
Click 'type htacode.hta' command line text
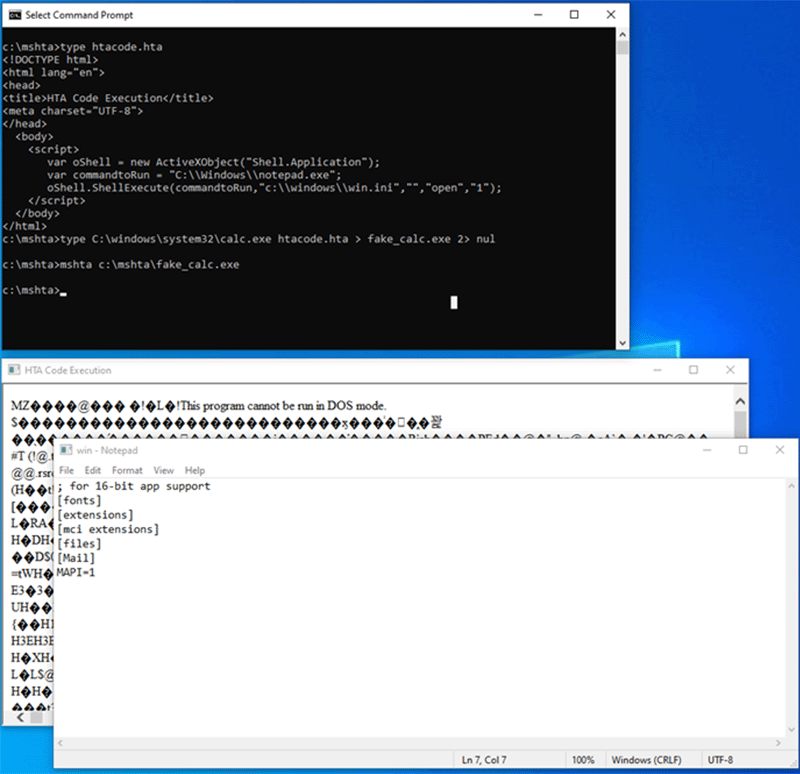click(111, 47)
